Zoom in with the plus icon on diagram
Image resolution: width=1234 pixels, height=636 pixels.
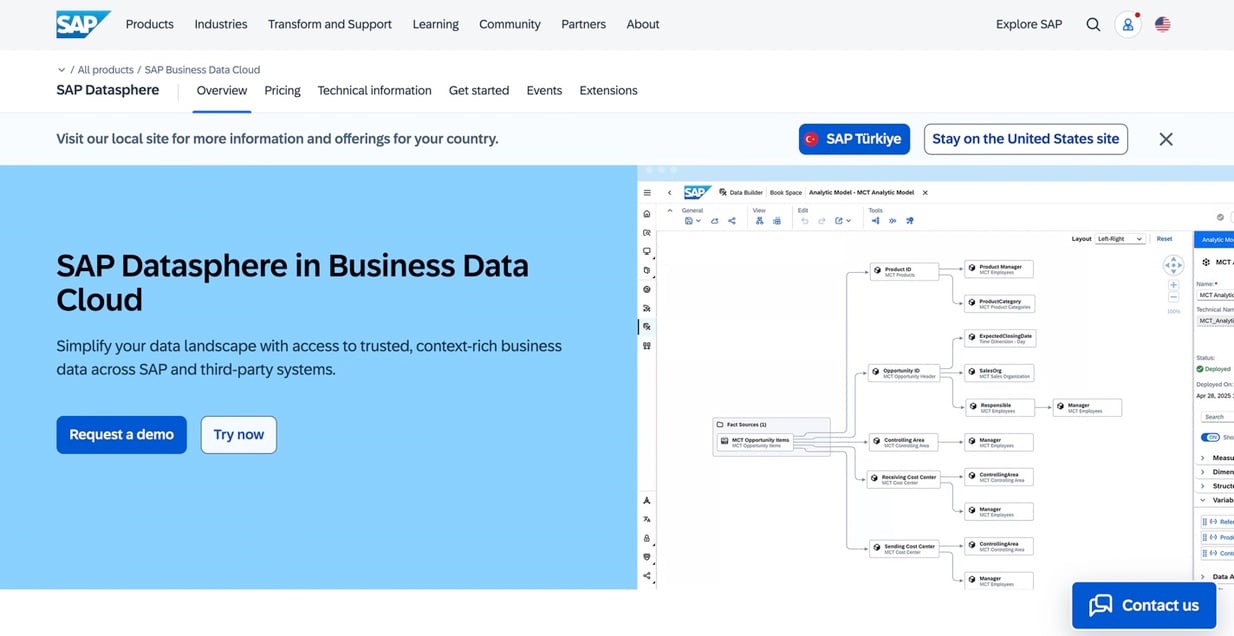(x=1174, y=286)
